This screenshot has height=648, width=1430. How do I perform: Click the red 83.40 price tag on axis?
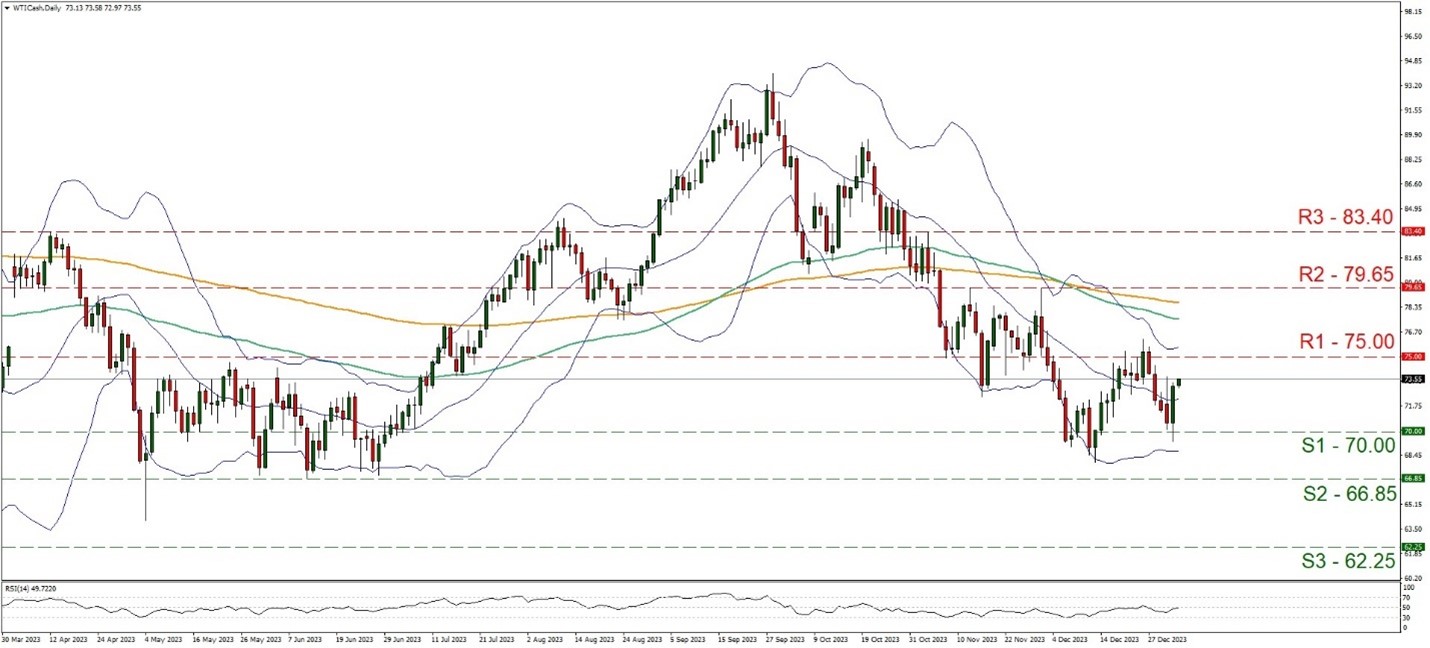tap(1412, 231)
